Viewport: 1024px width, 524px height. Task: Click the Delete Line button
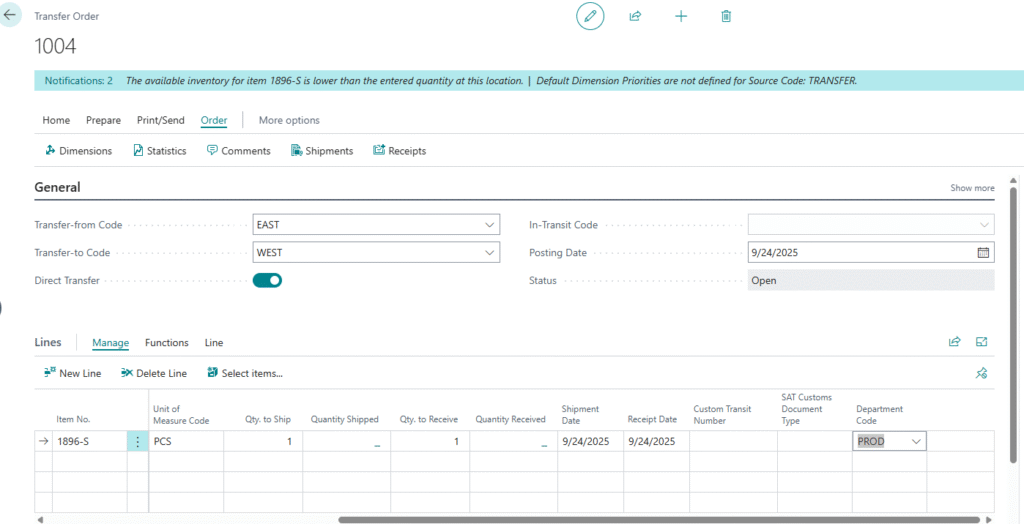pyautogui.click(x=154, y=373)
